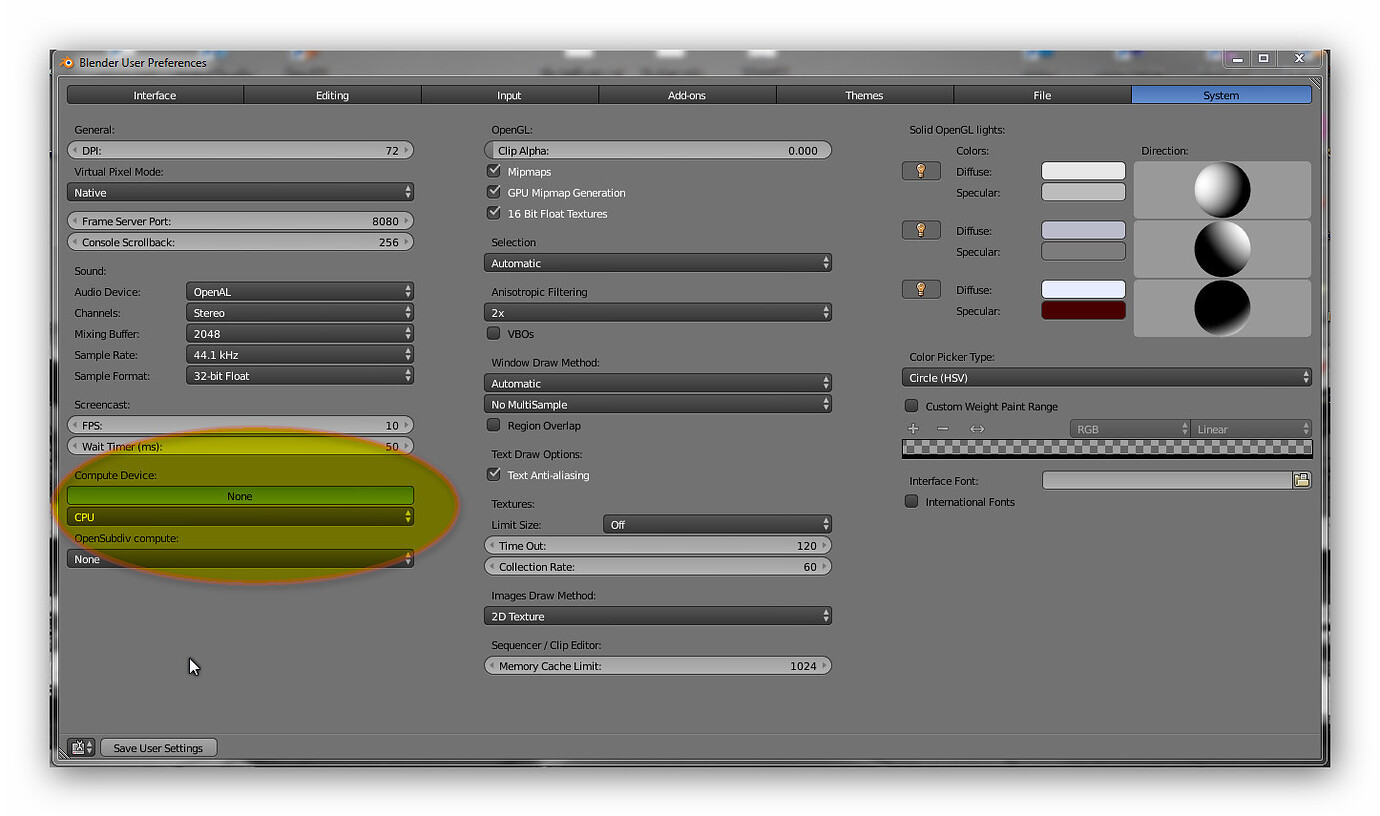Switch to the Add-ons tab
The image size is (1380, 816).
coord(687,95)
